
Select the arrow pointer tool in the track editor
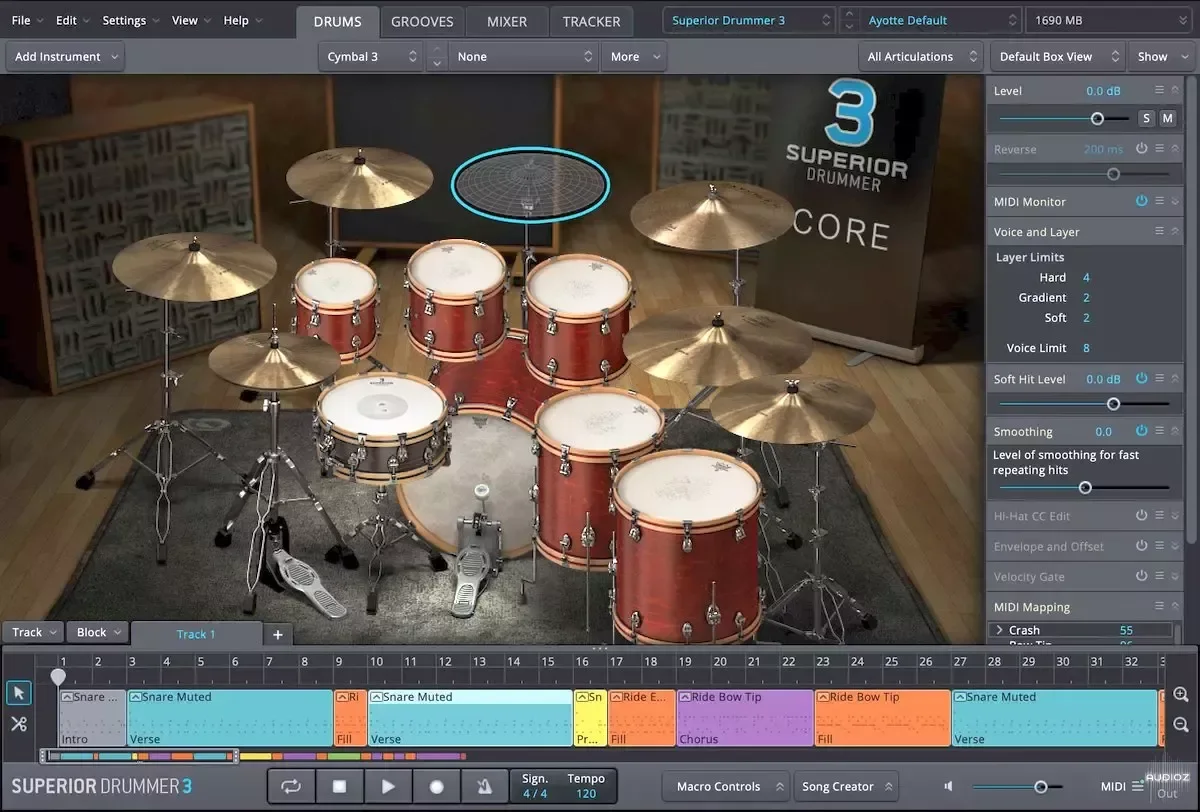pyautogui.click(x=19, y=693)
